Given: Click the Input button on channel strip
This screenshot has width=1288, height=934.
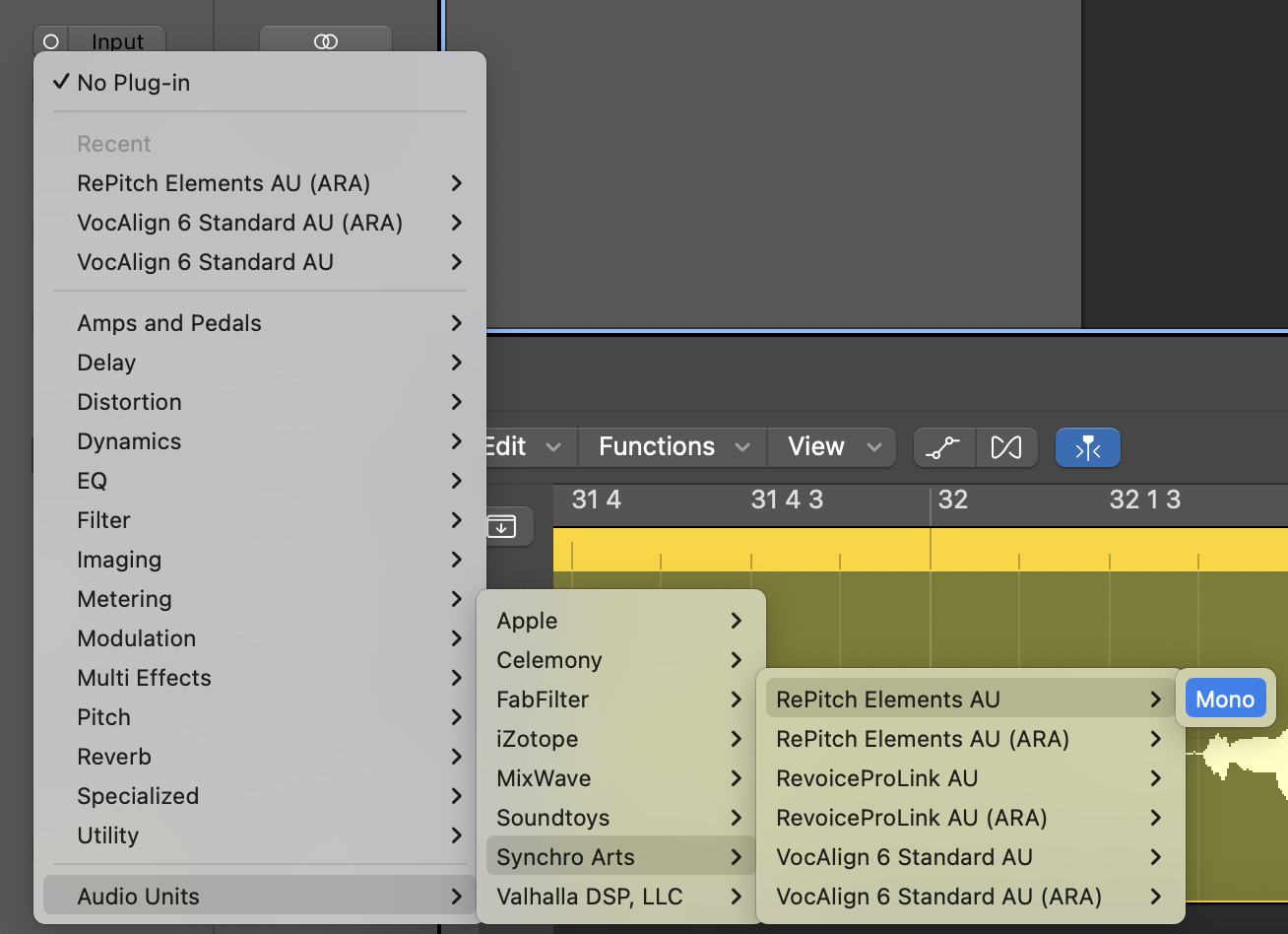Looking at the screenshot, I should point(117,41).
